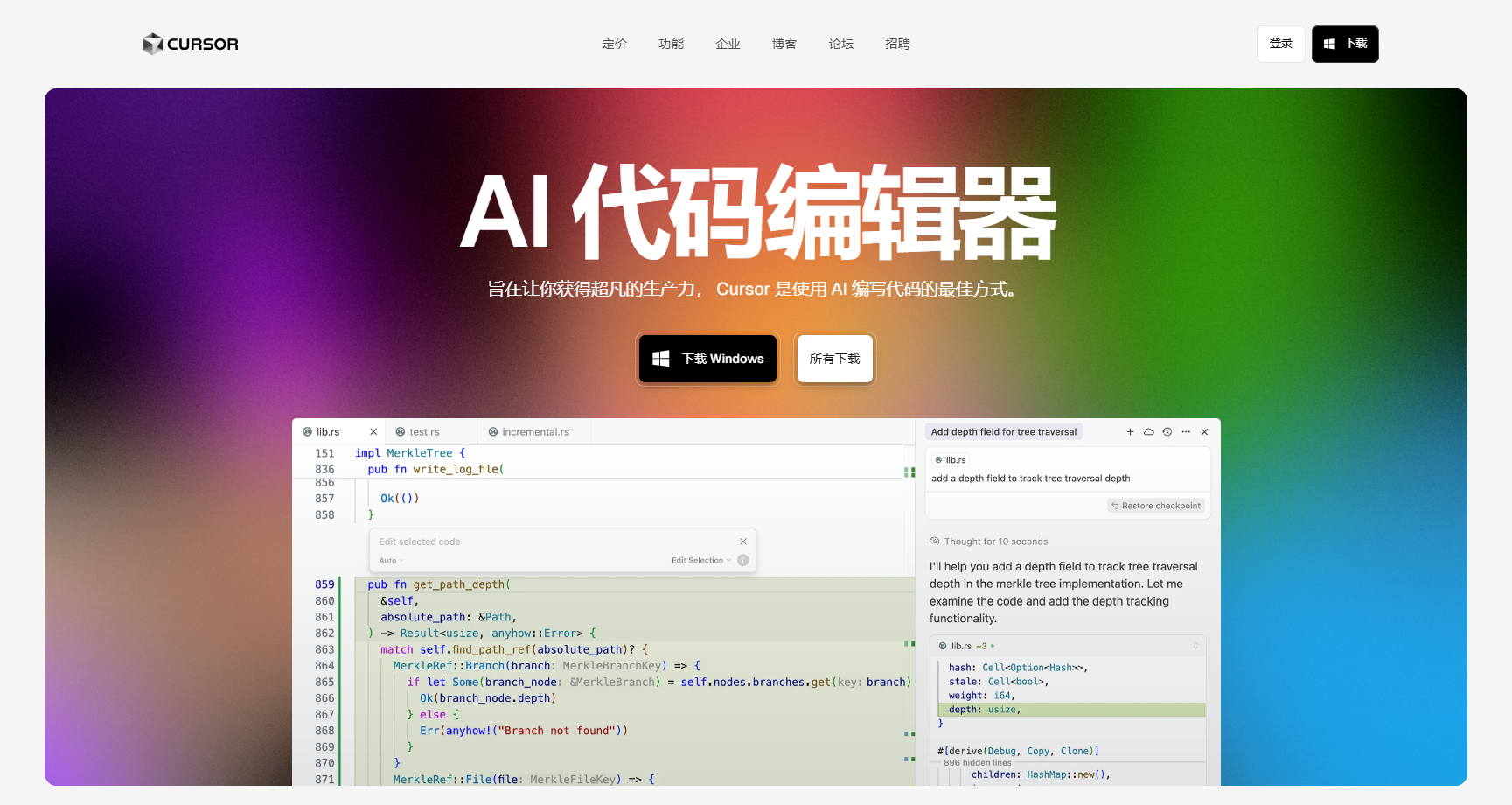This screenshot has height=805, width=1512.
Task: Click the 'Err(anyhow!("Branch not found"))' line
Action: click(524, 731)
